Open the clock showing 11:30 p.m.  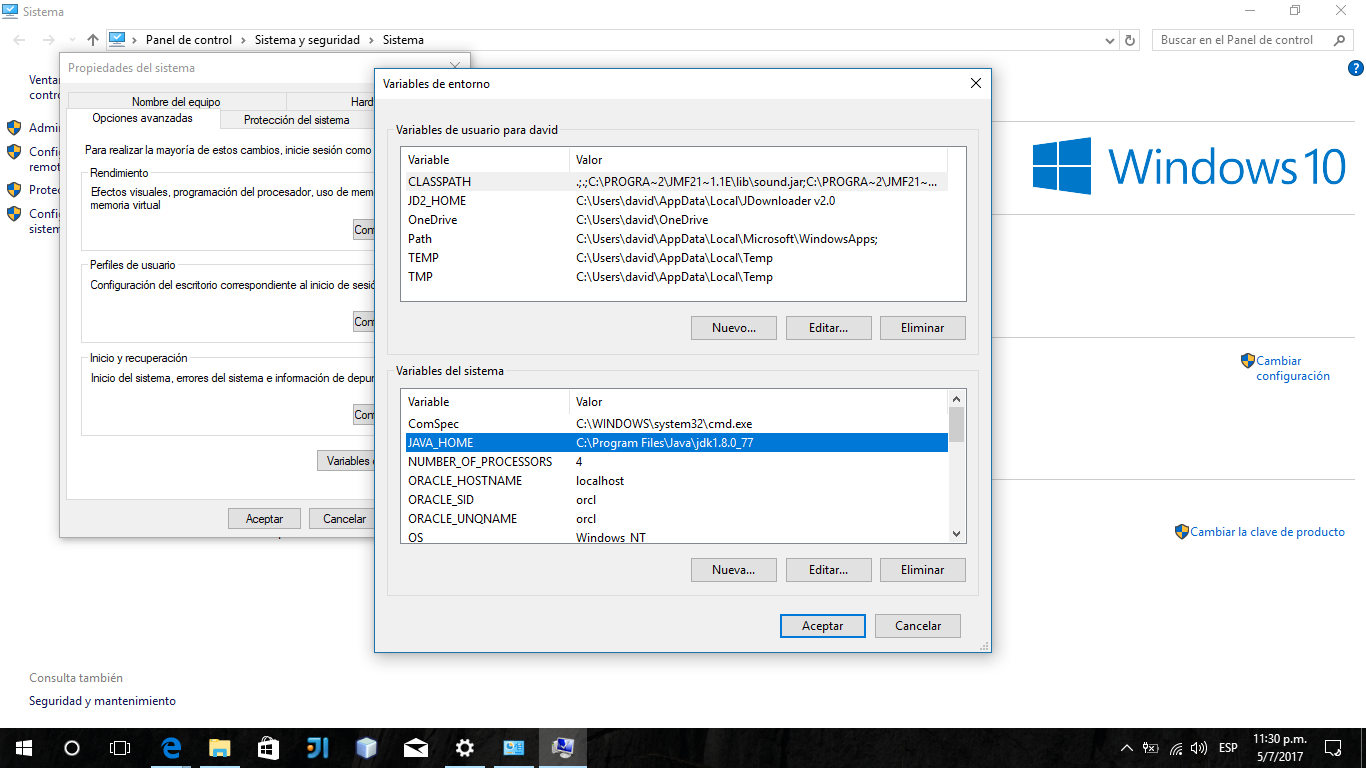tap(1279, 747)
